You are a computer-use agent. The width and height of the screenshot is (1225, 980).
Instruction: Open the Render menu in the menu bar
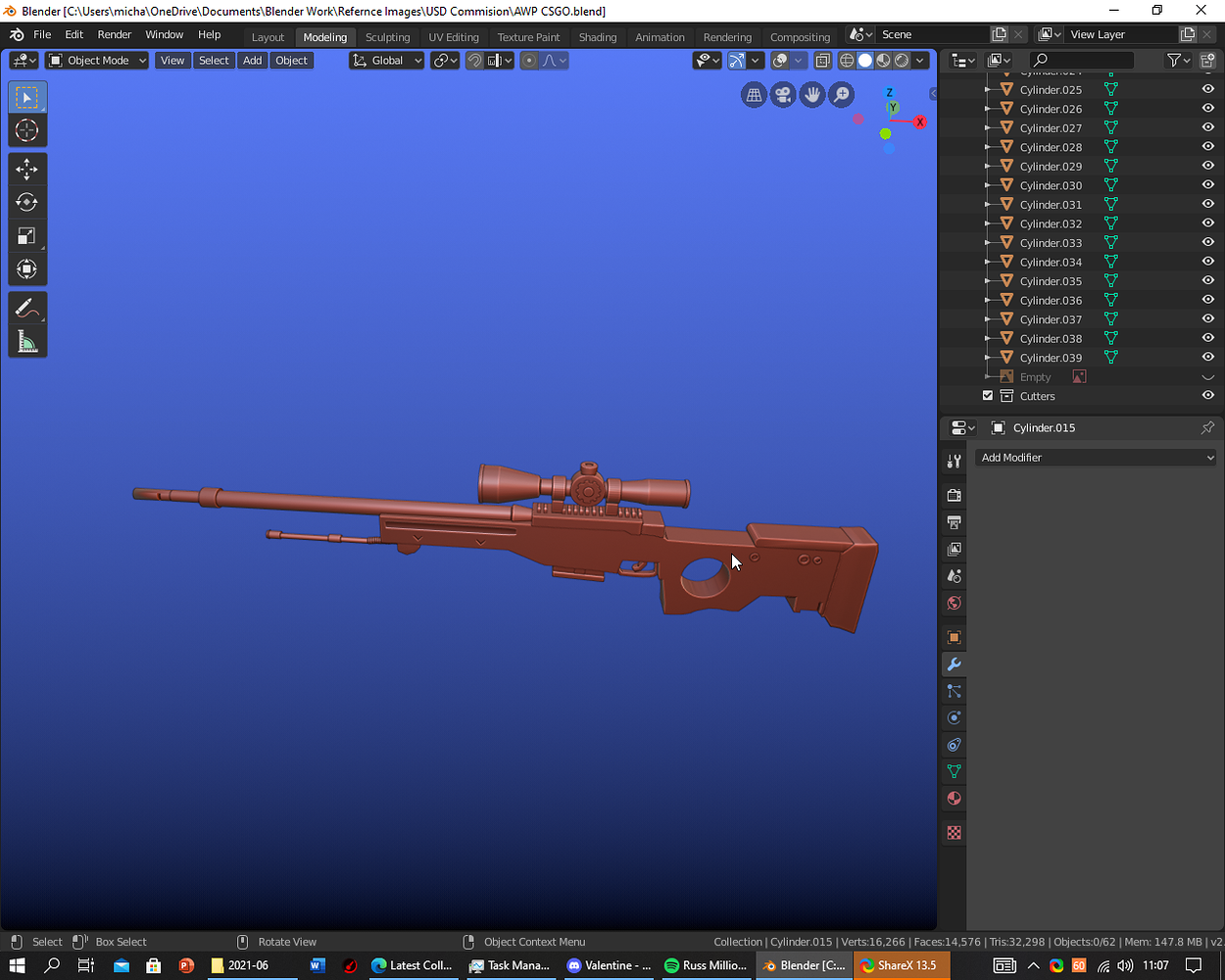(115, 34)
